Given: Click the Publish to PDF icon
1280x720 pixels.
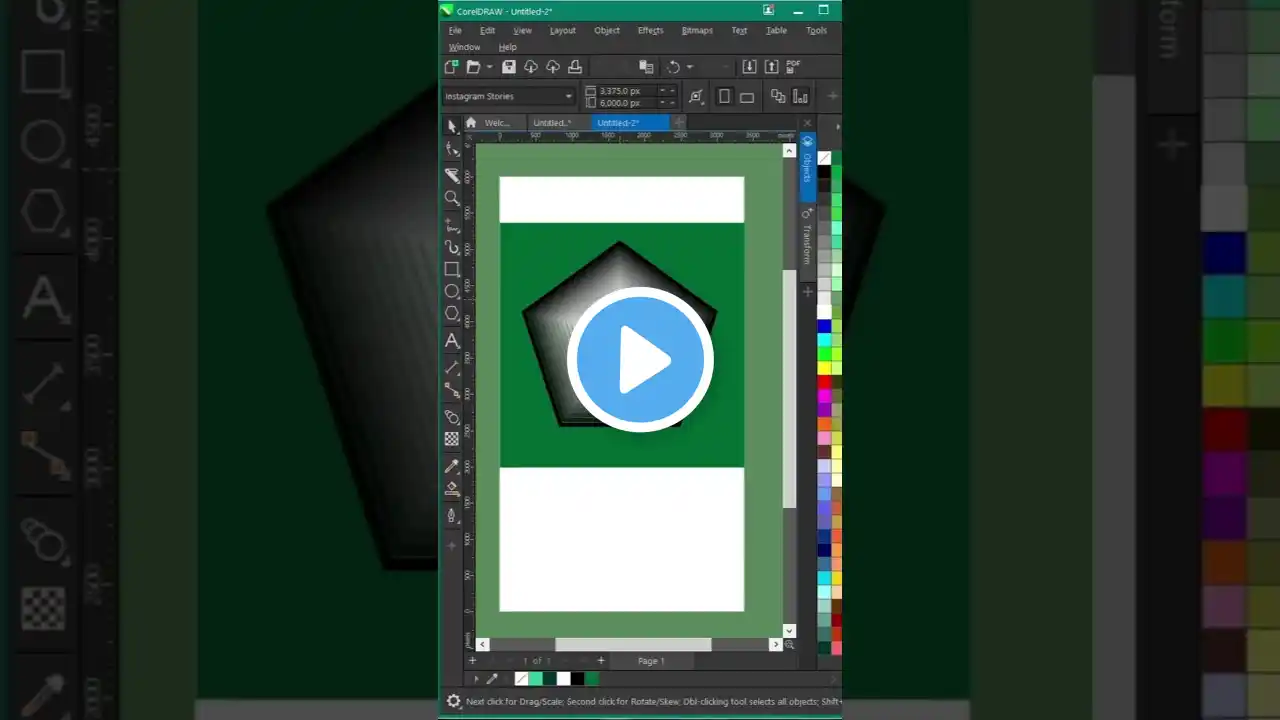Looking at the screenshot, I should pyautogui.click(x=793, y=67).
